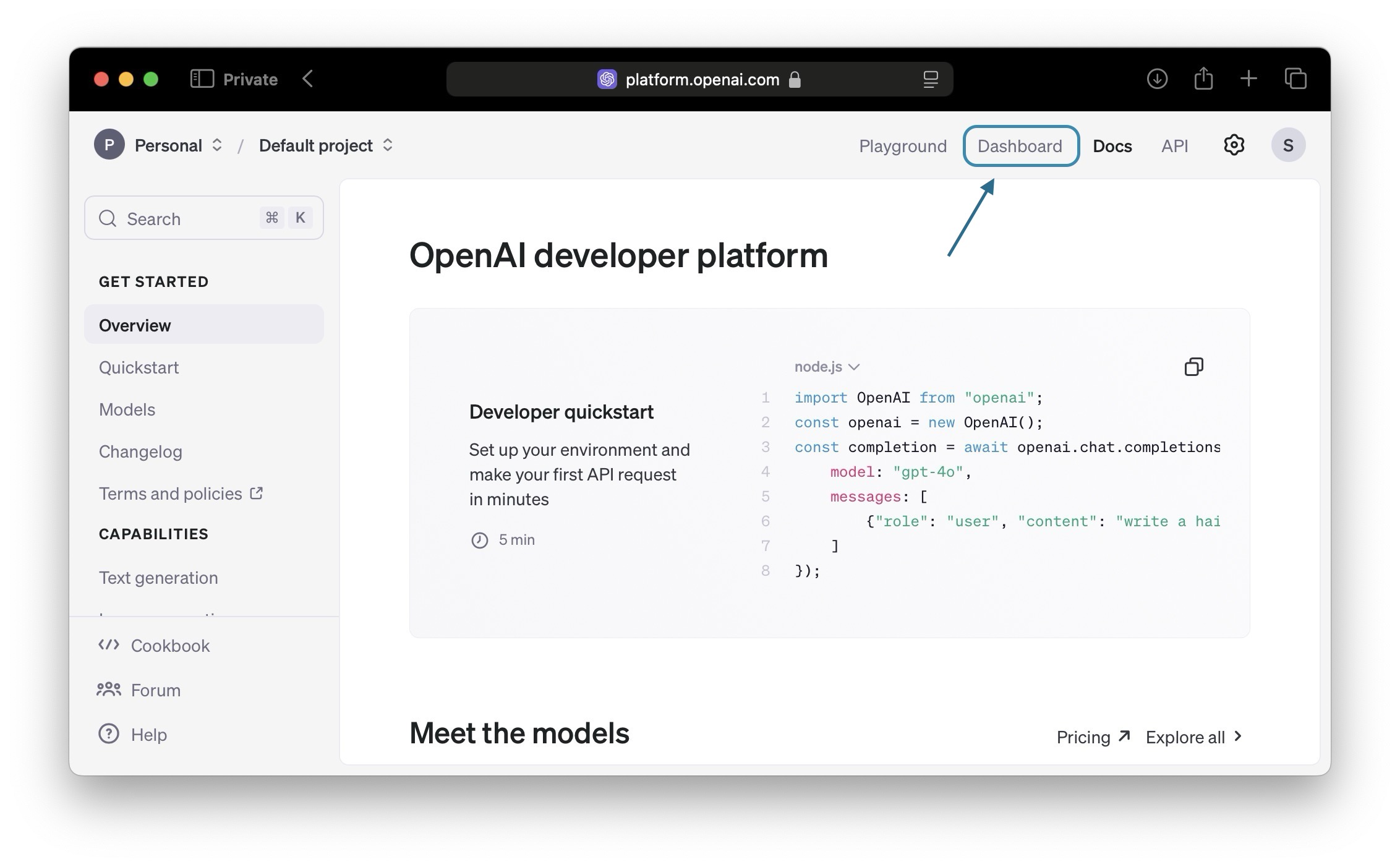This screenshot has width=1400, height=867.
Task: Click the external link icon beside Terms and policies
Action: [256, 493]
